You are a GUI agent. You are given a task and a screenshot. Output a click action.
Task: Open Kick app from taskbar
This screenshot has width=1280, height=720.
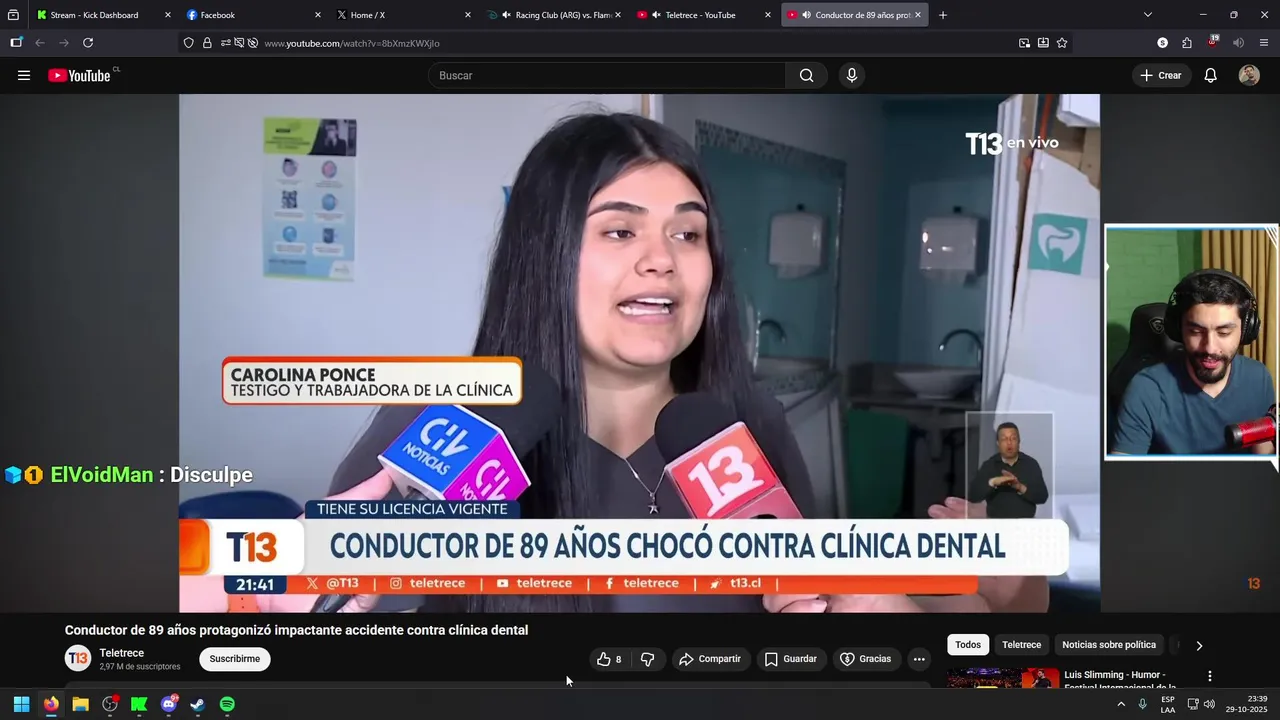139,704
